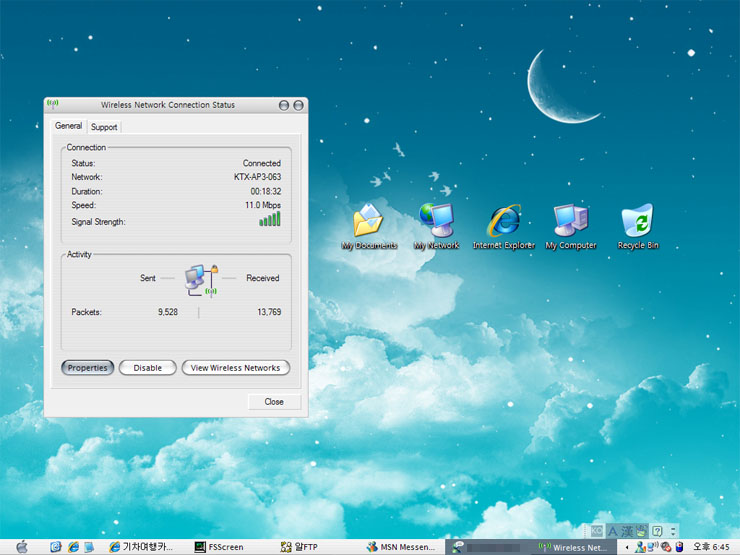Launch Internet Explorer from desktop
The width and height of the screenshot is (740, 555).
click(x=504, y=226)
